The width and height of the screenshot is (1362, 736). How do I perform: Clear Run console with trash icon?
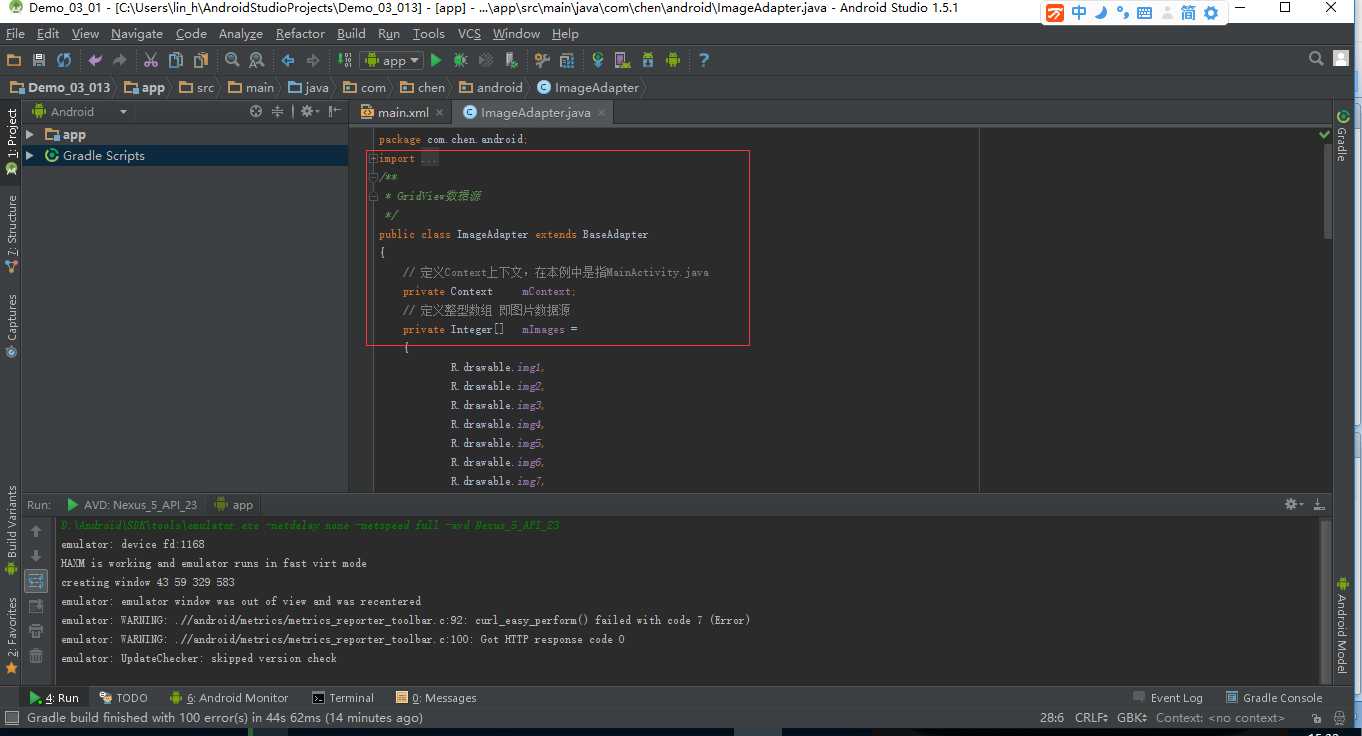click(x=36, y=656)
